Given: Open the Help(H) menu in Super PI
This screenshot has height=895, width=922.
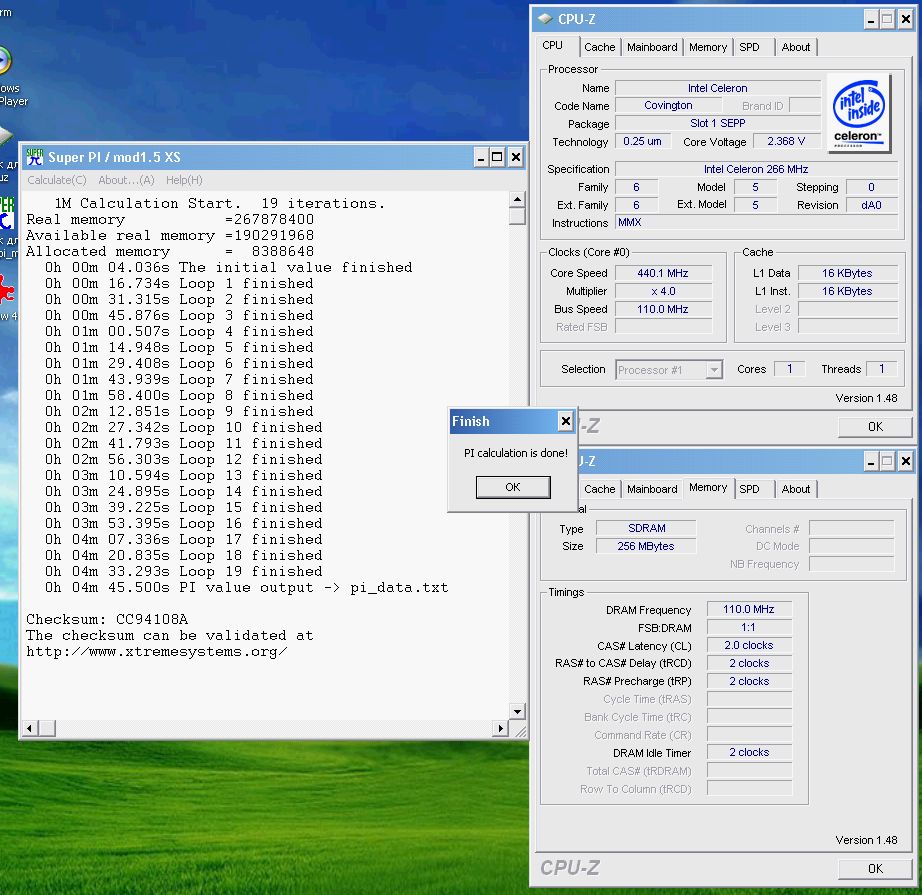Looking at the screenshot, I should pyautogui.click(x=184, y=180).
